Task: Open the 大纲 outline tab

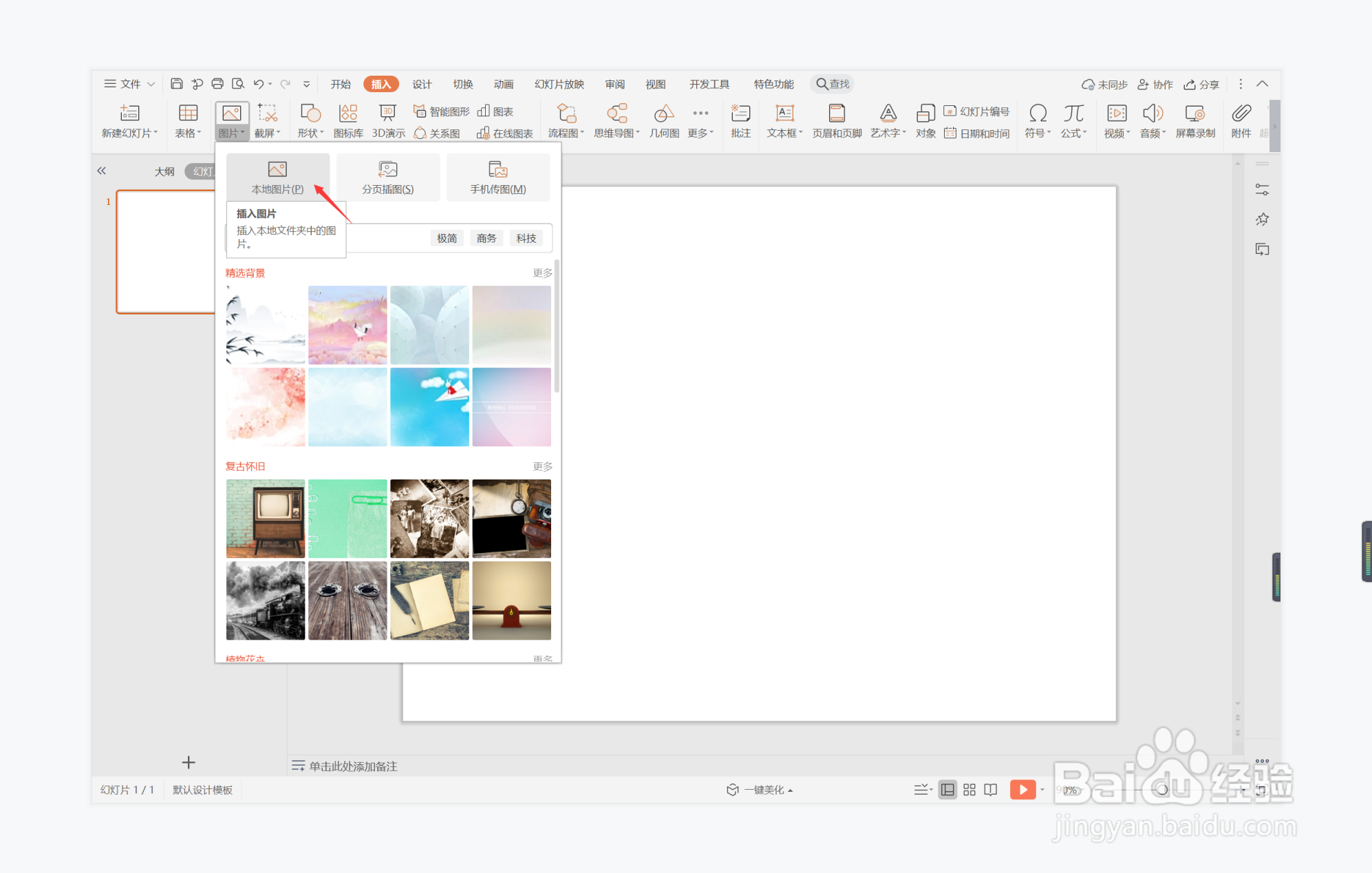Action: pyautogui.click(x=164, y=171)
